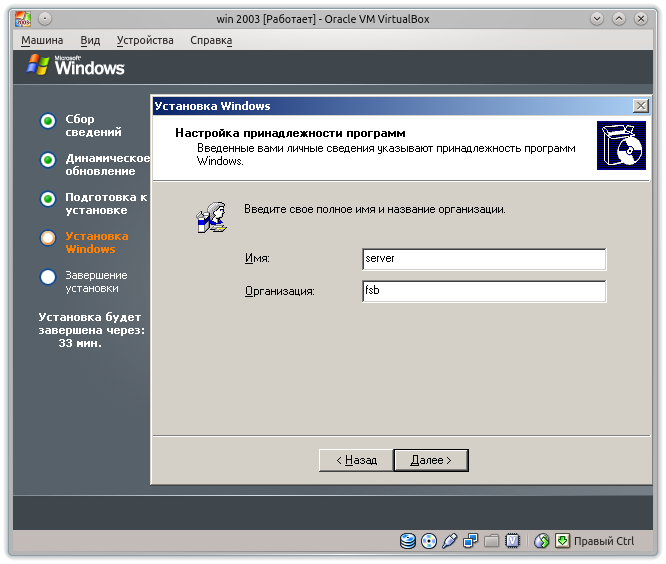Click the pin button in title bar
This screenshot has height=564, width=666.
pyautogui.click(x=45, y=19)
